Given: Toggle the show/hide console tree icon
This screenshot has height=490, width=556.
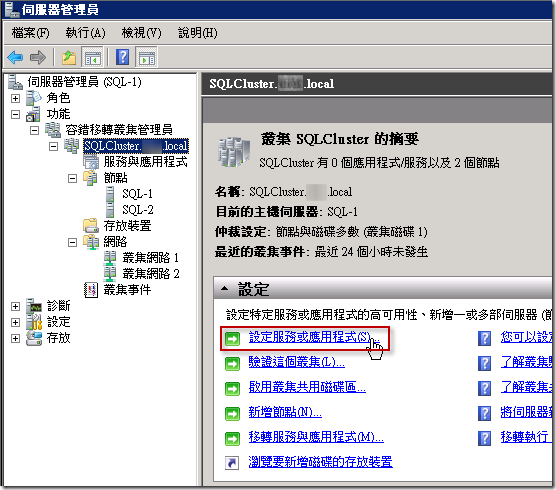Looking at the screenshot, I should (92, 57).
